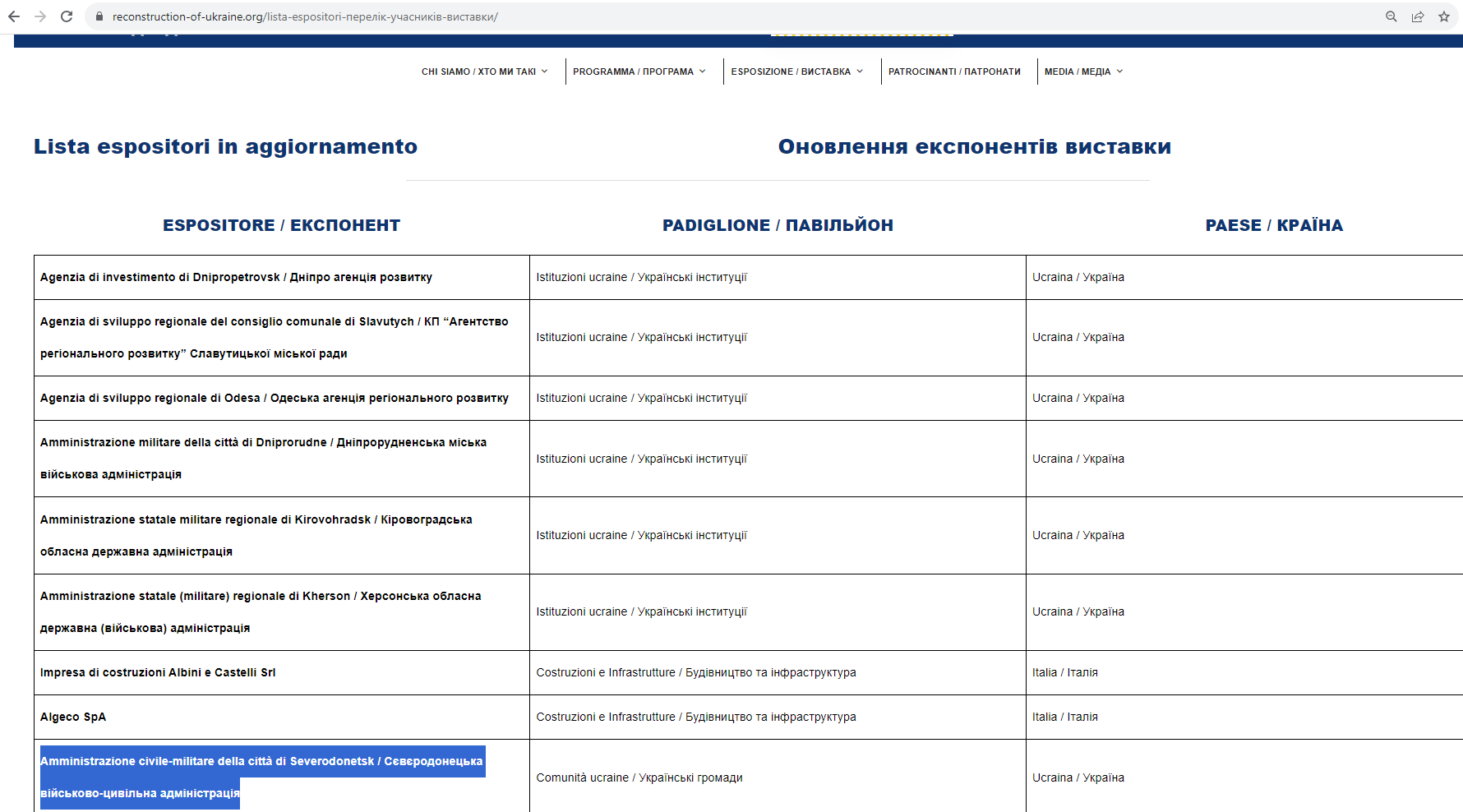Click the highlighted Severodonetsk administration entry
Screen dimensions: 1463x812
coord(261,762)
